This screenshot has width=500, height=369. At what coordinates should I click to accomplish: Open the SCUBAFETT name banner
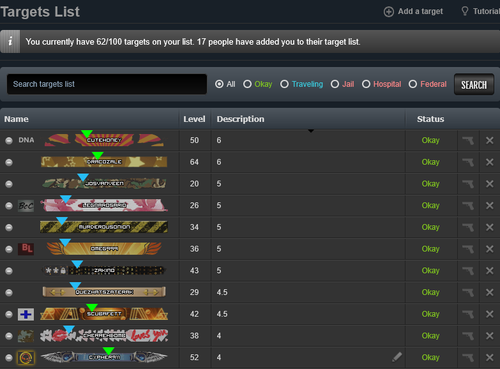click(x=104, y=314)
